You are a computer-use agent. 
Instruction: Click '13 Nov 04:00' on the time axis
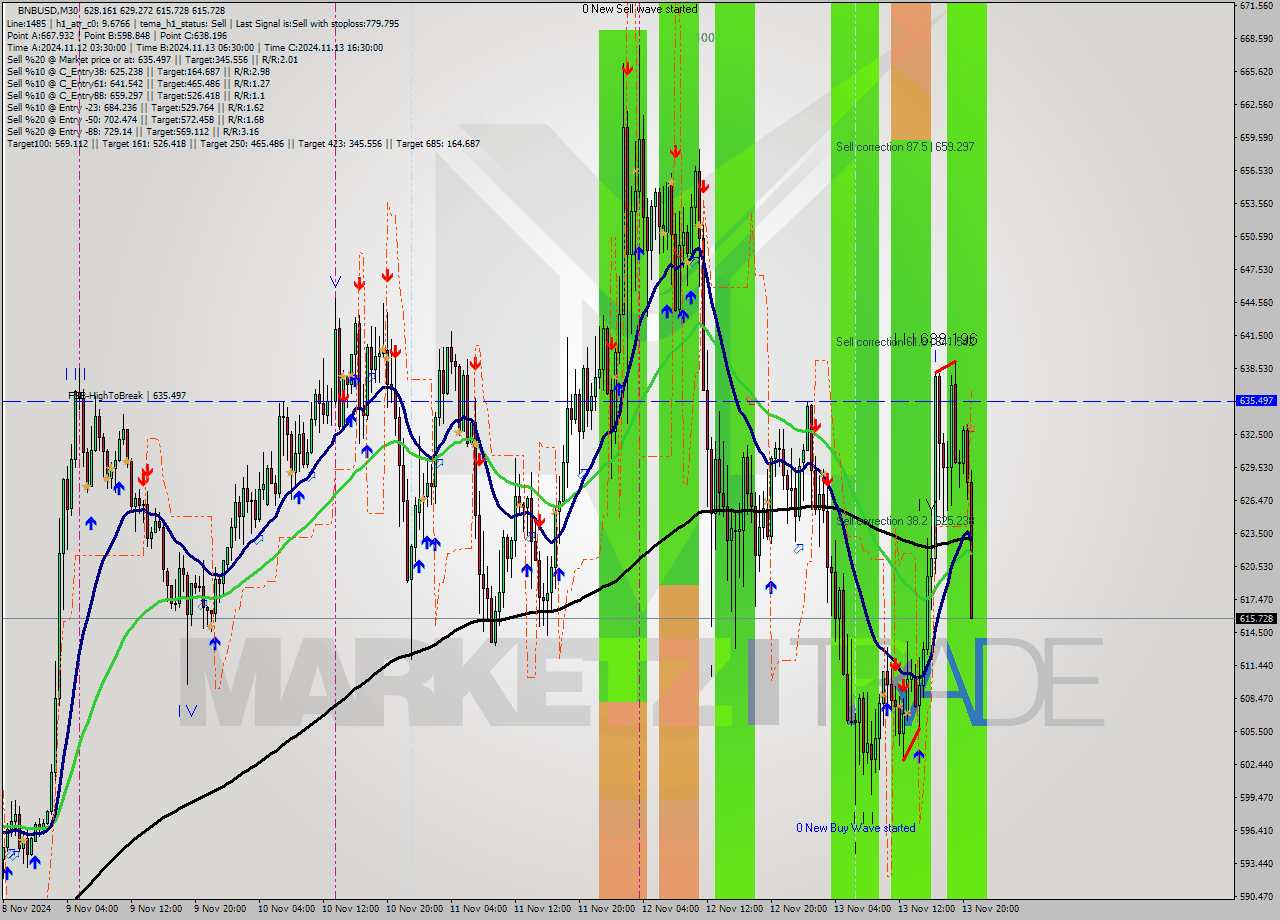point(862,909)
